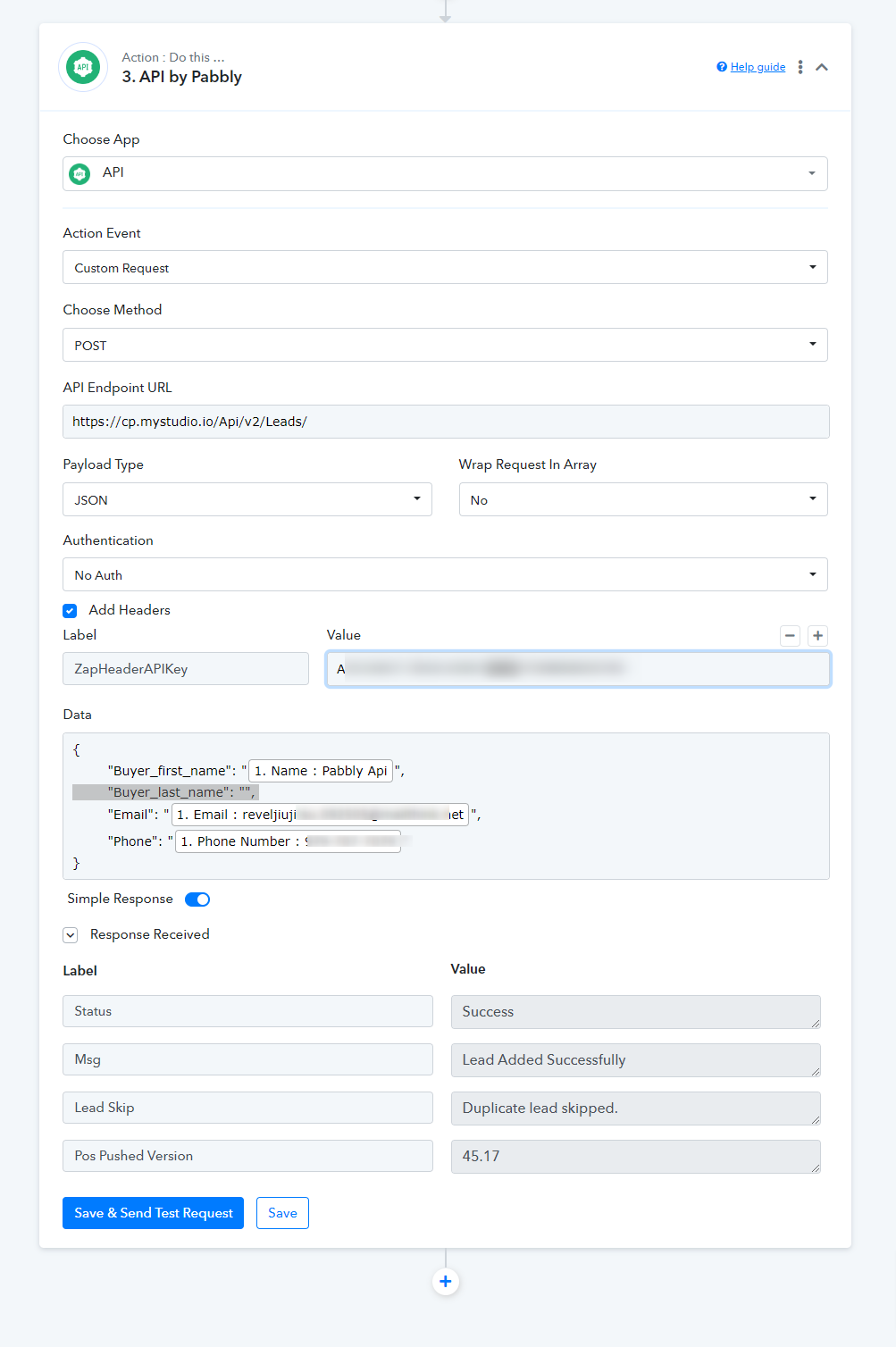Click the Status label field
The height and width of the screenshot is (1347, 896).
coord(247,1011)
